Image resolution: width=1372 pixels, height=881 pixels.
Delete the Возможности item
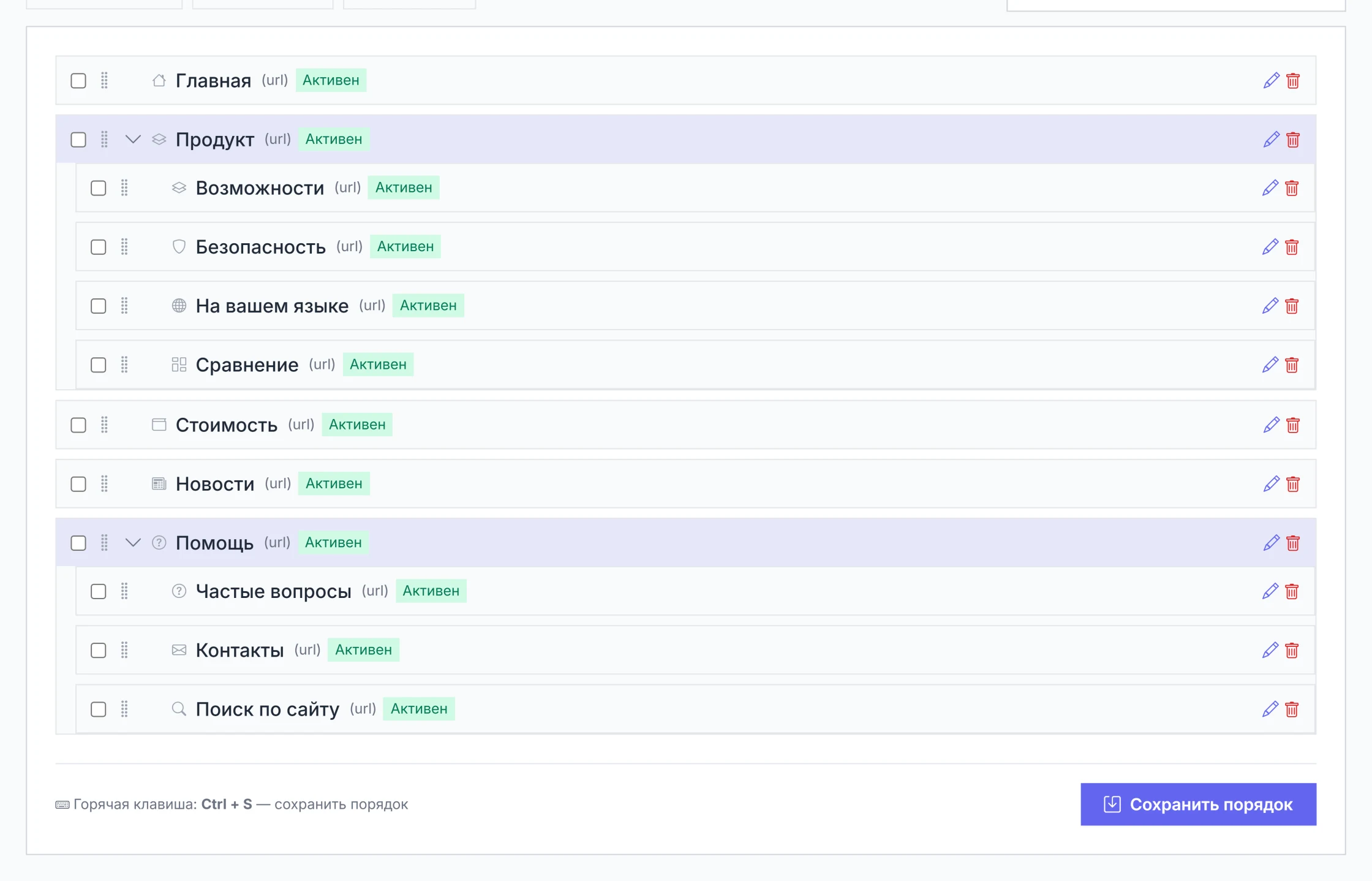[1292, 187]
